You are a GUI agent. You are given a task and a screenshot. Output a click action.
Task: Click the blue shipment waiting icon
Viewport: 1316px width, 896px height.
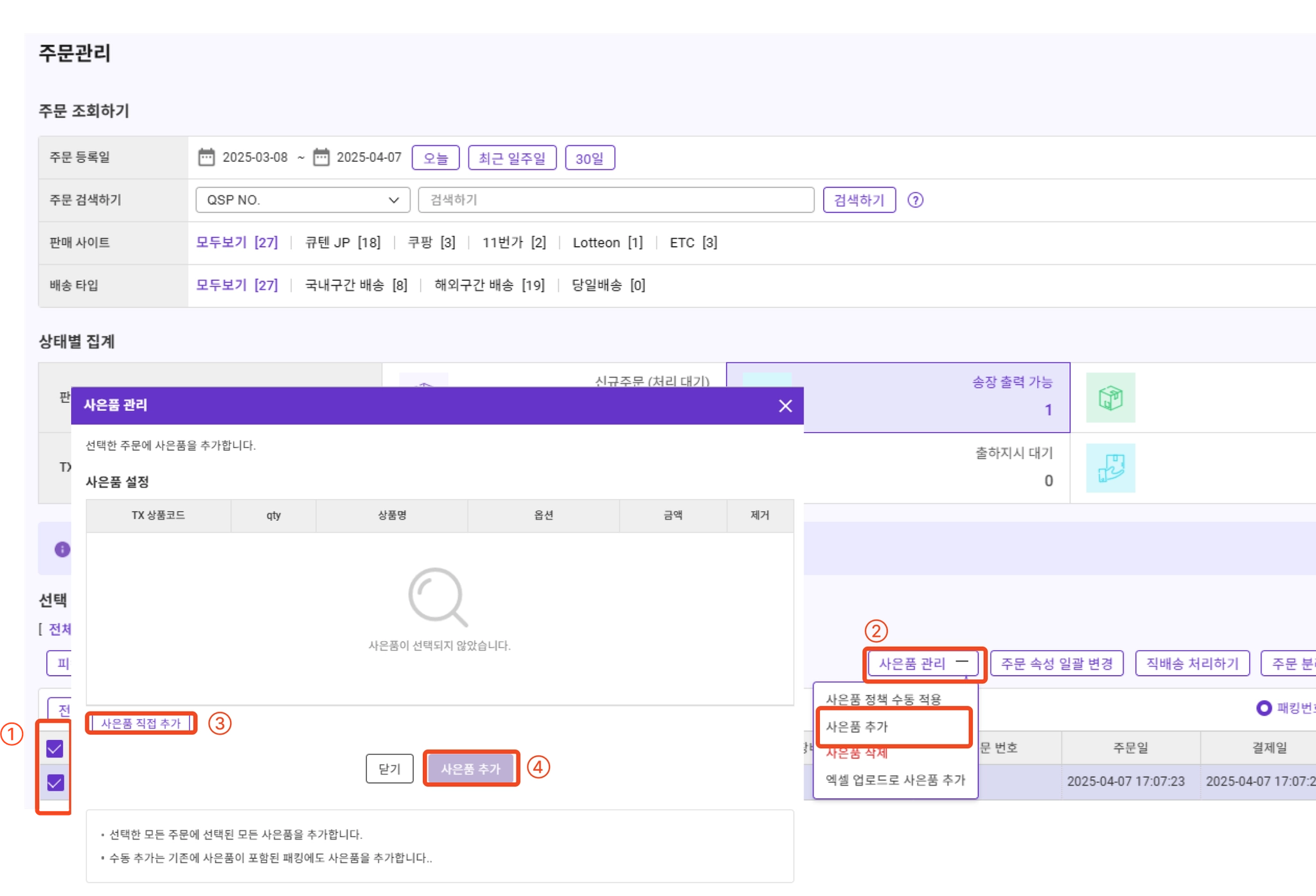pos(1110,468)
